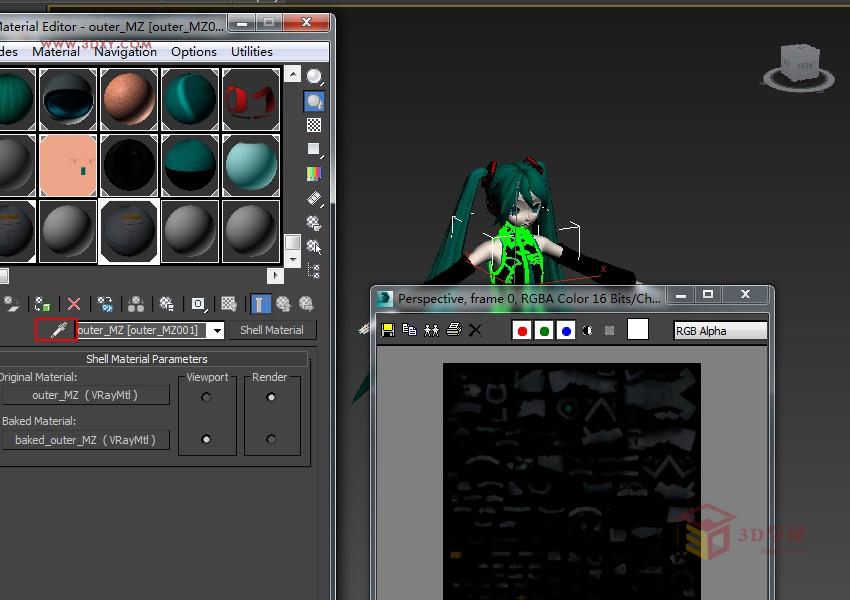Click the checkered Background icon in side toolbar
This screenshot has height=600, width=850.
(314, 125)
